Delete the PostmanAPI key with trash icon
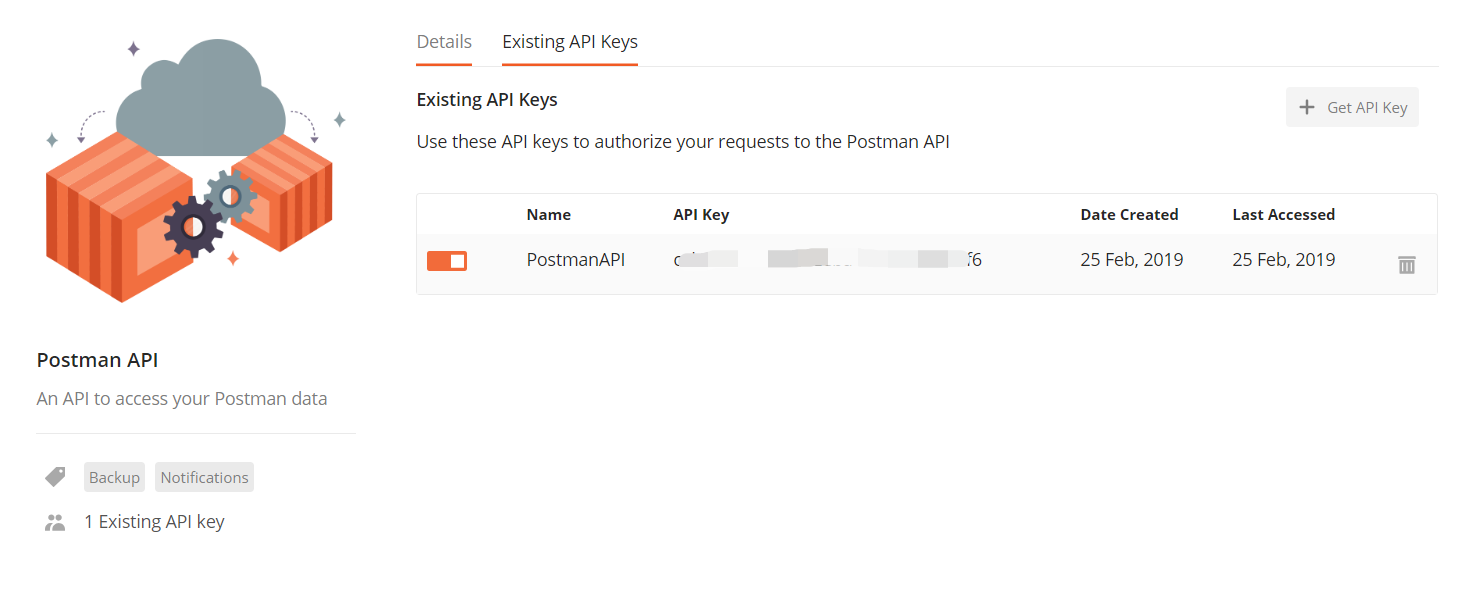 (1406, 265)
